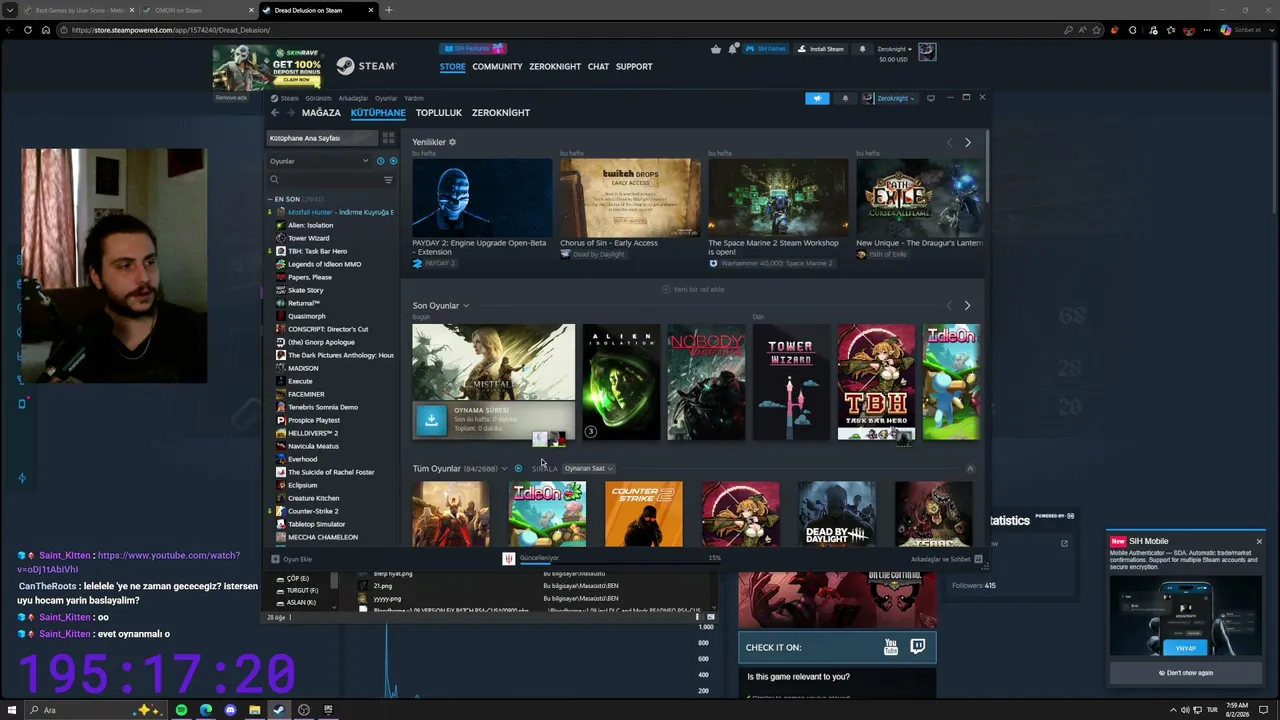The width and height of the screenshot is (1280, 720).
Task: Go back in Steam client navigation
Action: pos(275,113)
